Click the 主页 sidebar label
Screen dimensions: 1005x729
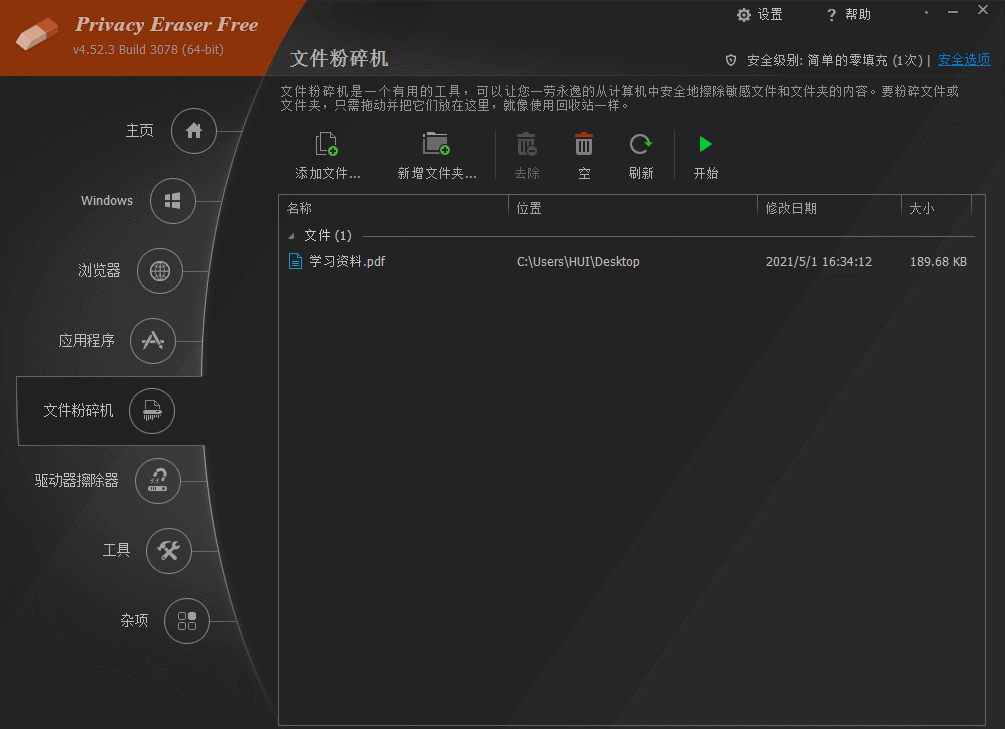[140, 131]
